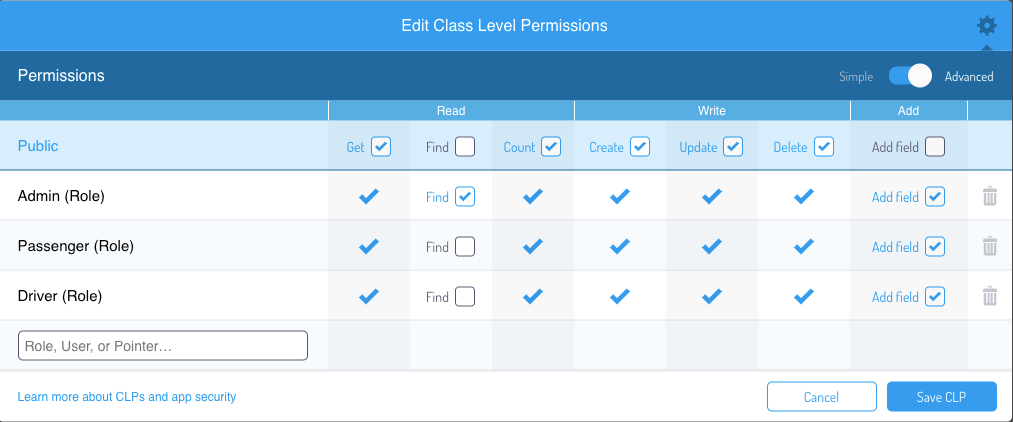1013x422 pixels.
Task: Toggle the Simple/Advanced switch
Action: coord(910,76)
